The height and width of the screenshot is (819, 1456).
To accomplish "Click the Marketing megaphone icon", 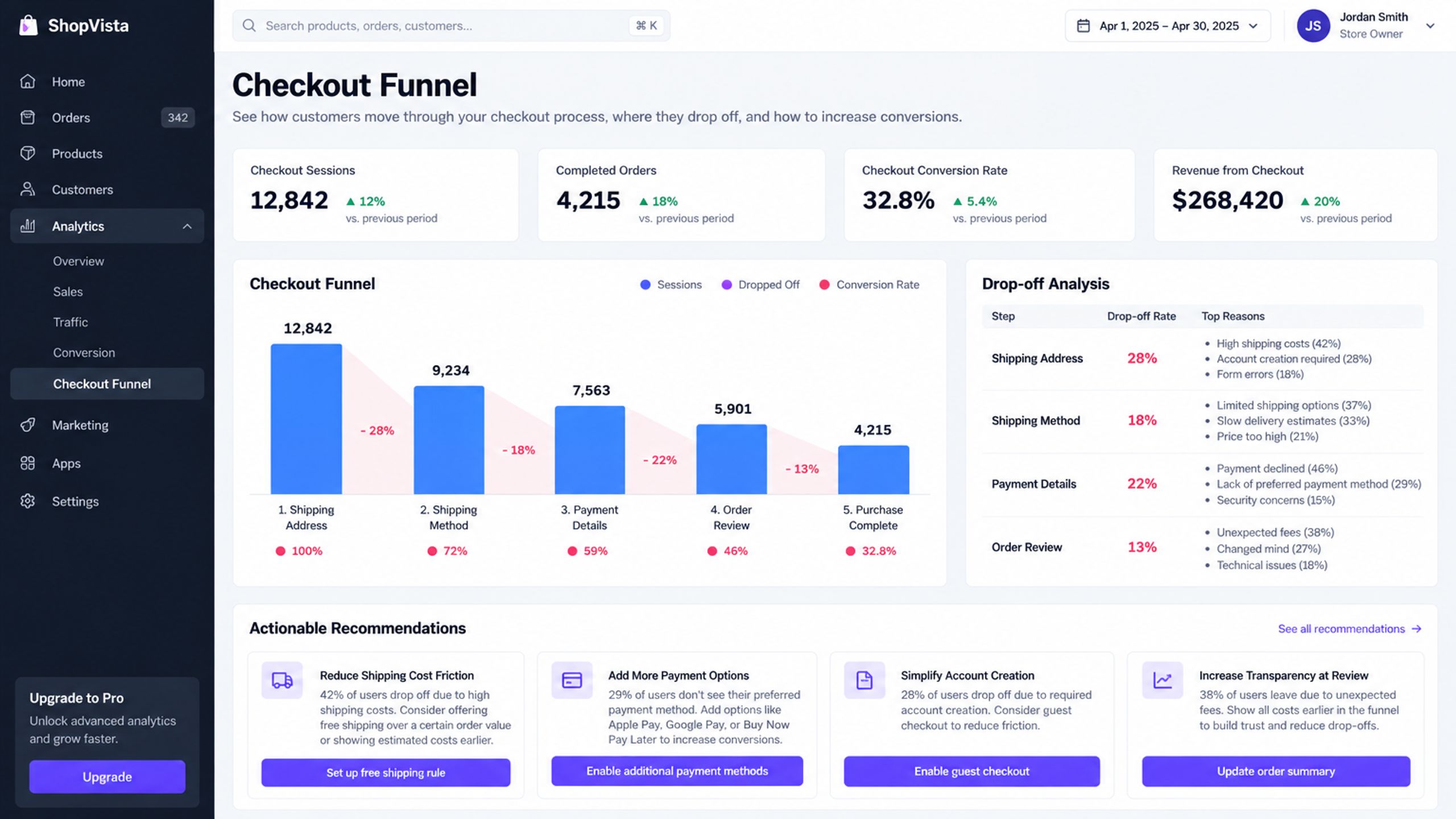I will [27, 425].
